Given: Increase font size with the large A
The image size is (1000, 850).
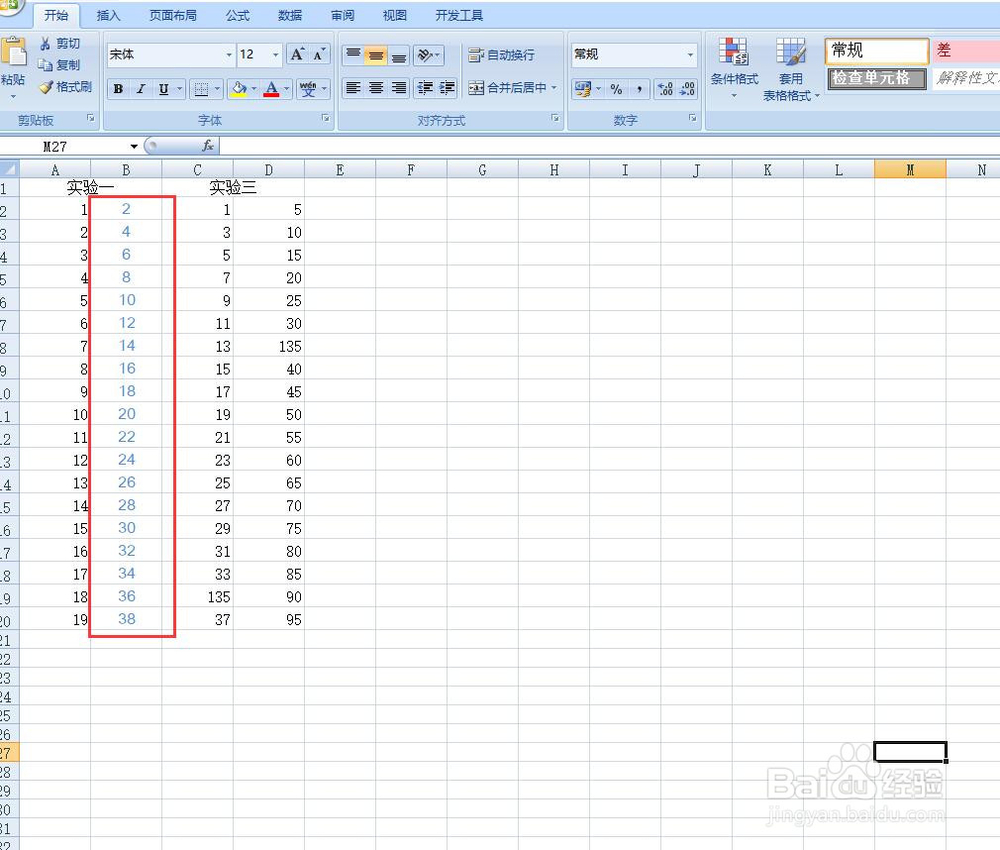Looking at the screenshot, I should click(x=297, y=54).
